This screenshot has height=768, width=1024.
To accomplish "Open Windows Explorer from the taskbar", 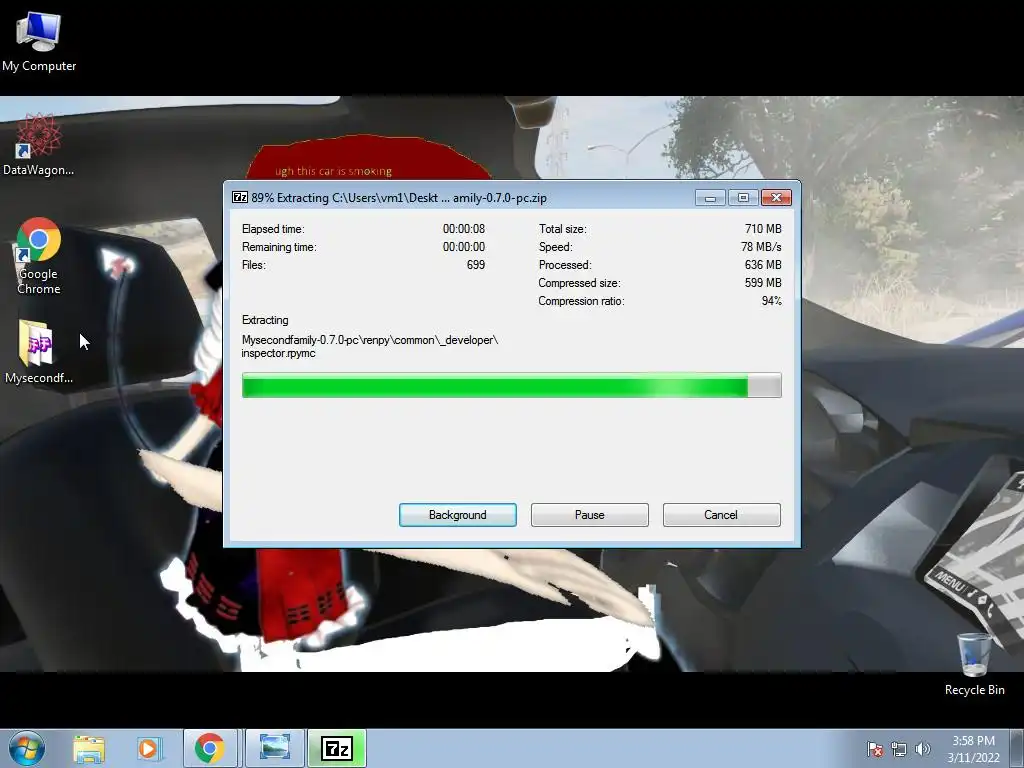I will coord(89,748).
